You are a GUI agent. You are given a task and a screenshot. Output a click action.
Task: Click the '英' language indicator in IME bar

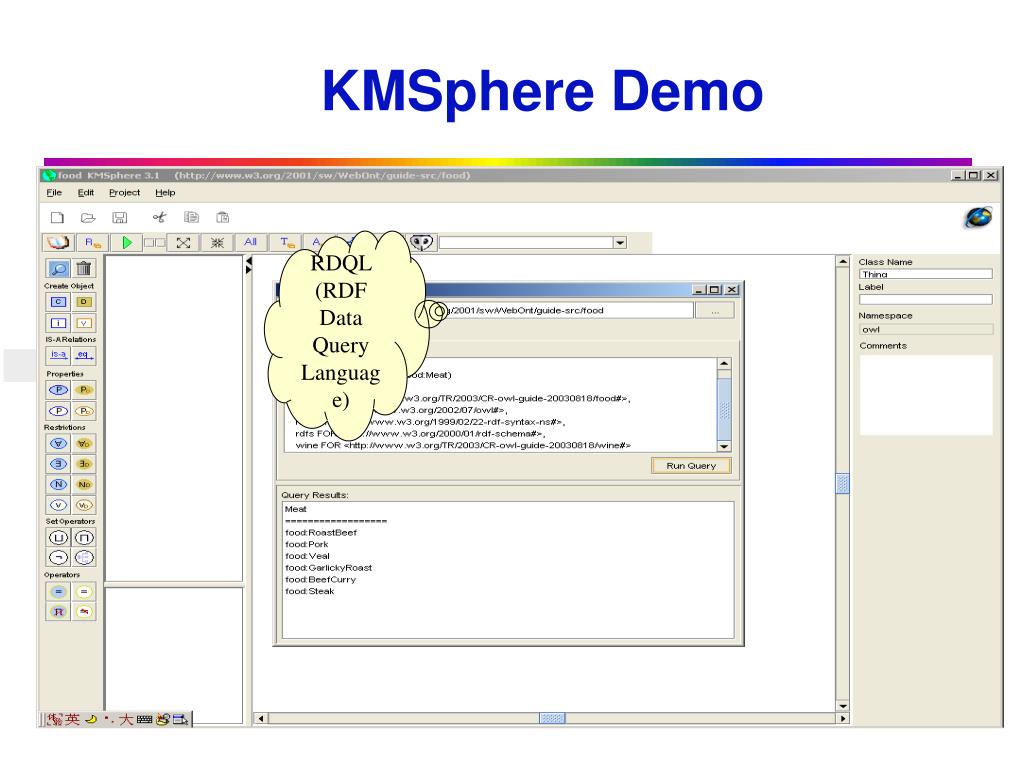tap(72, 719)
